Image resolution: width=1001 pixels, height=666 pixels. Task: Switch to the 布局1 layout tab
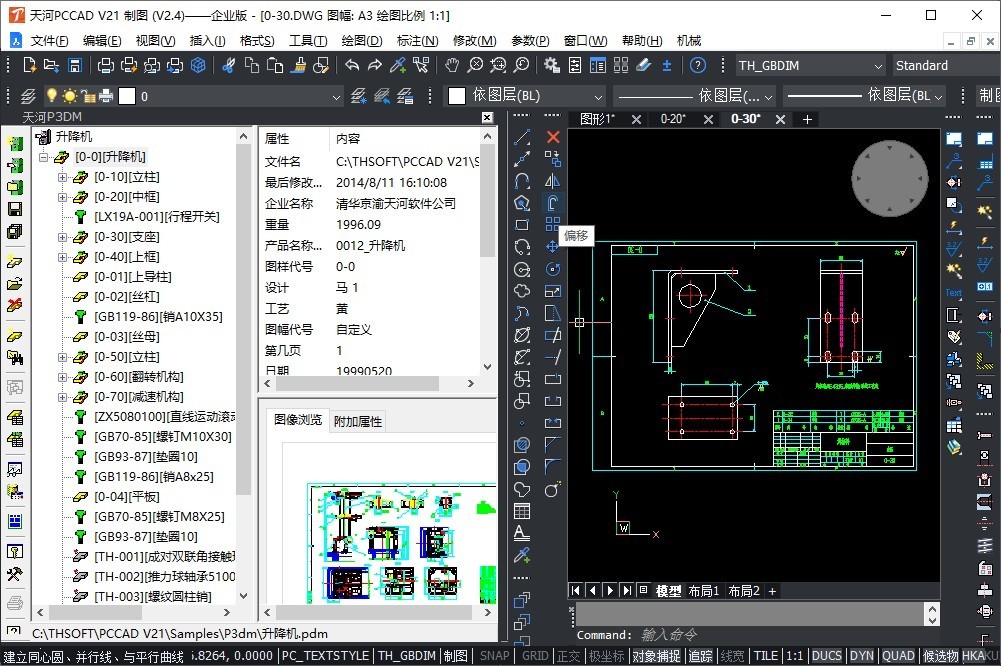click(703, 591)
